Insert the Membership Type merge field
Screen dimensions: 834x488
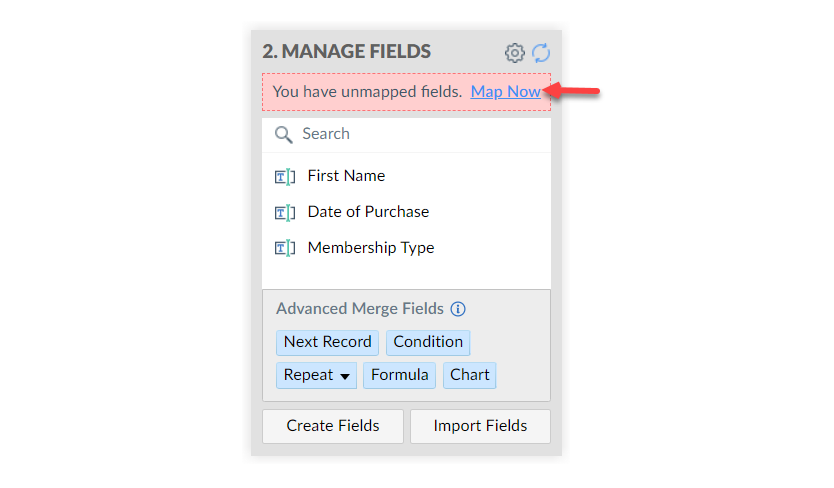coord(371,248)
